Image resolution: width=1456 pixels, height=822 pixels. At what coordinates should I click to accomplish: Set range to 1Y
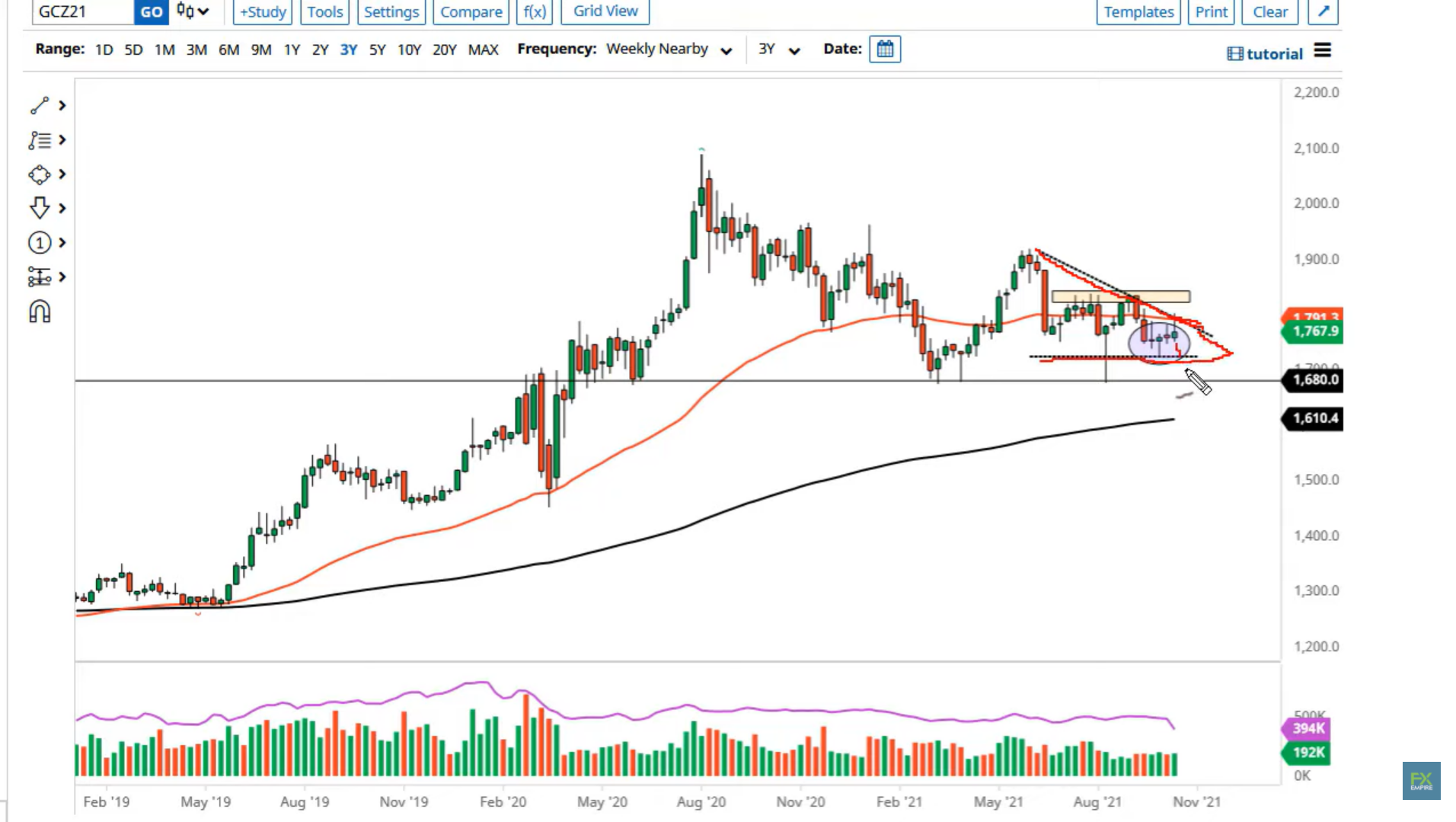[x=292, y=50]
